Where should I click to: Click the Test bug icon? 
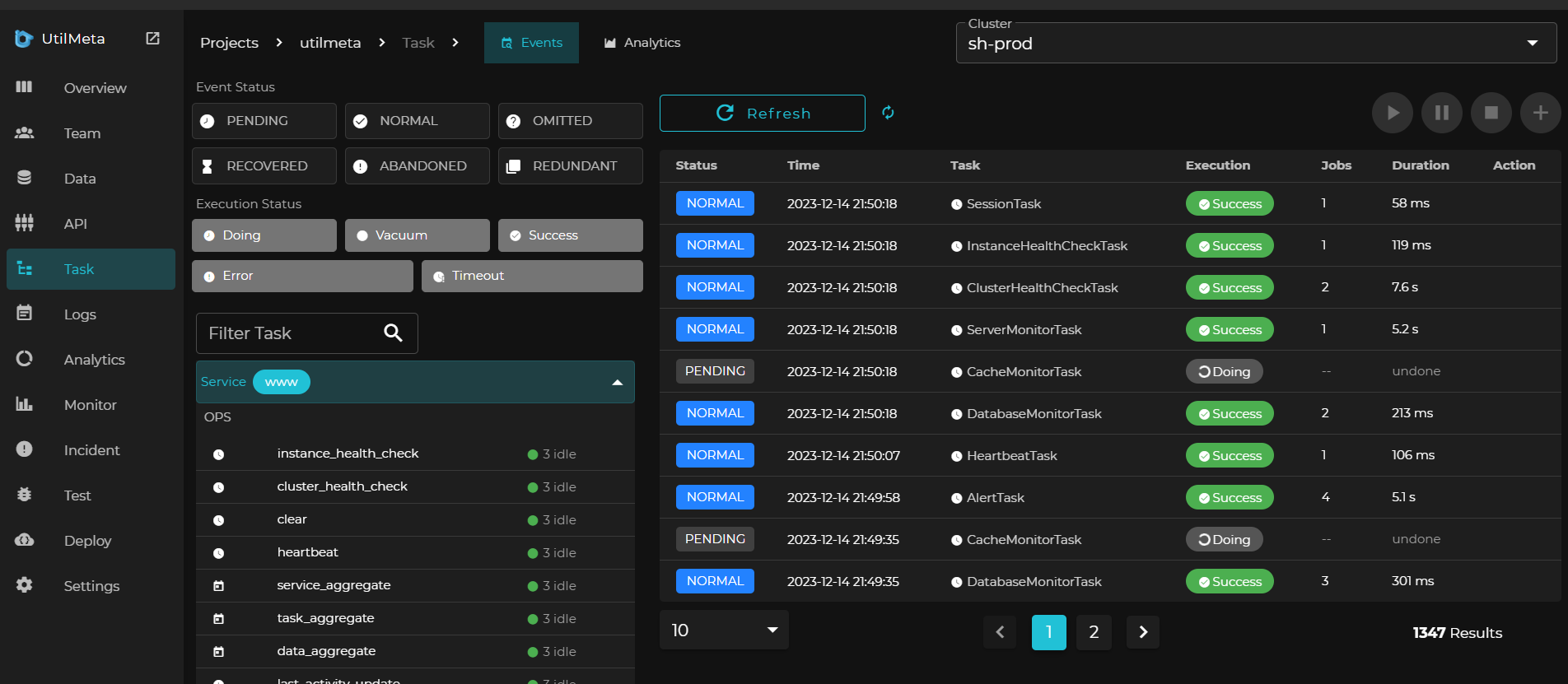[24, 494]
